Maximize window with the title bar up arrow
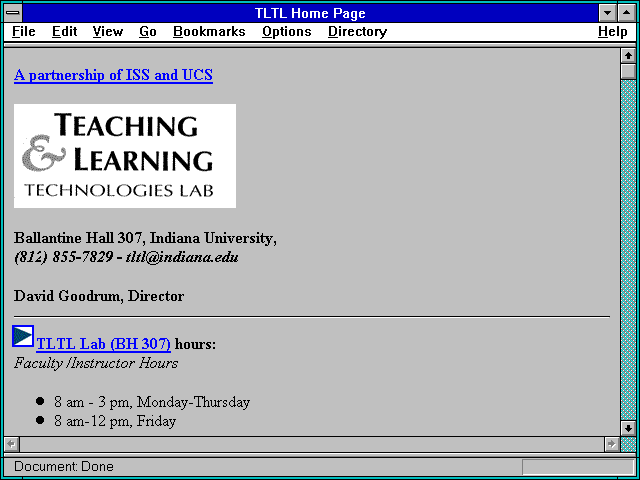 point(627,13)
